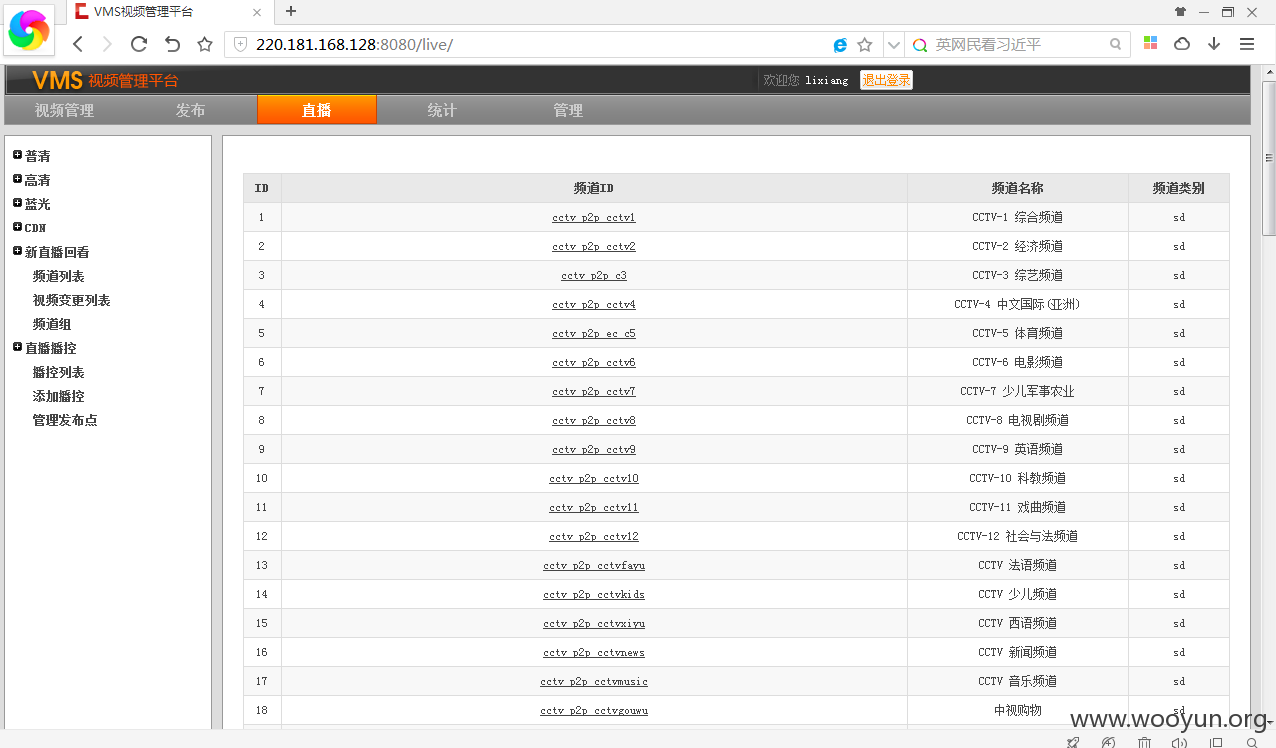Open the cctv_p2p_cctvnews channel link
This screenshot has height=748, width=1276.
tap(594, 652)
